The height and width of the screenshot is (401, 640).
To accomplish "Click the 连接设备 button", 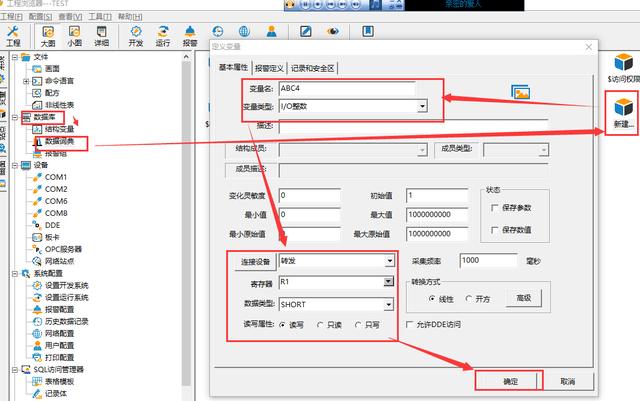I will [255, 262].
